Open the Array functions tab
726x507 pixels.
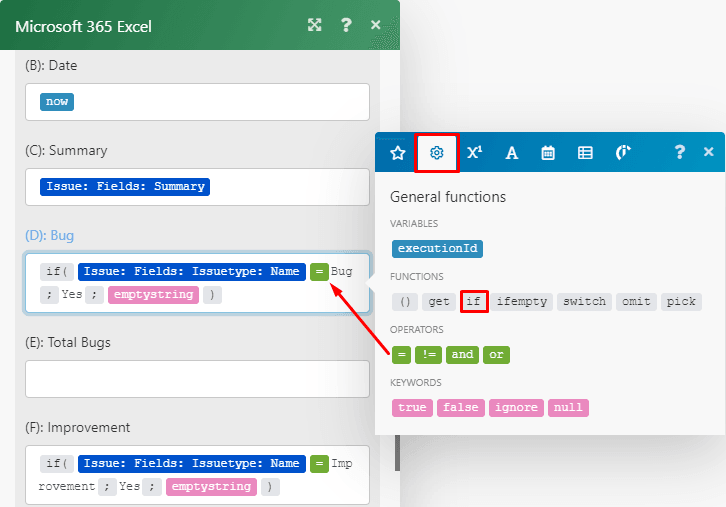pos(585,153)
